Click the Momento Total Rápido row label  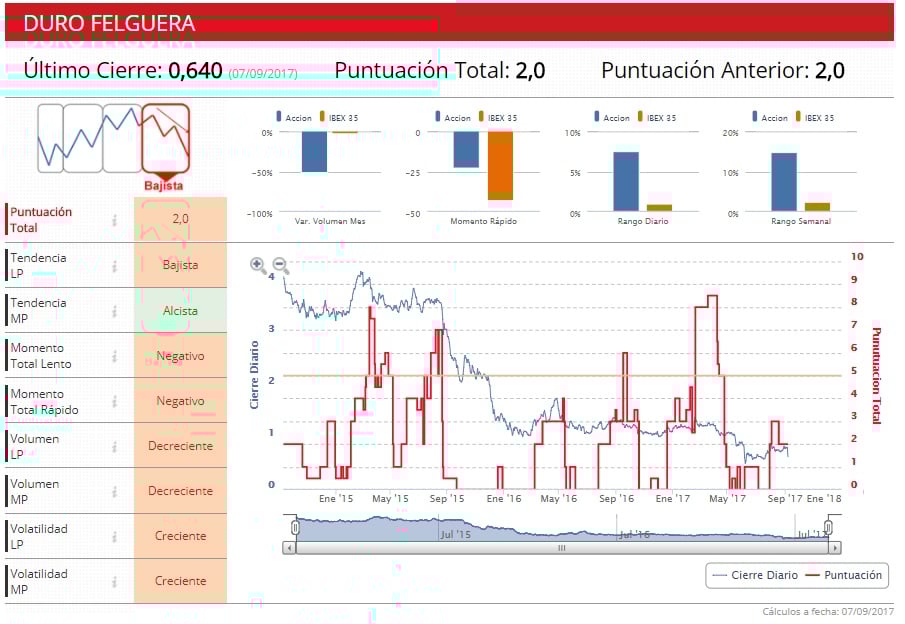[x=44, y=402]
